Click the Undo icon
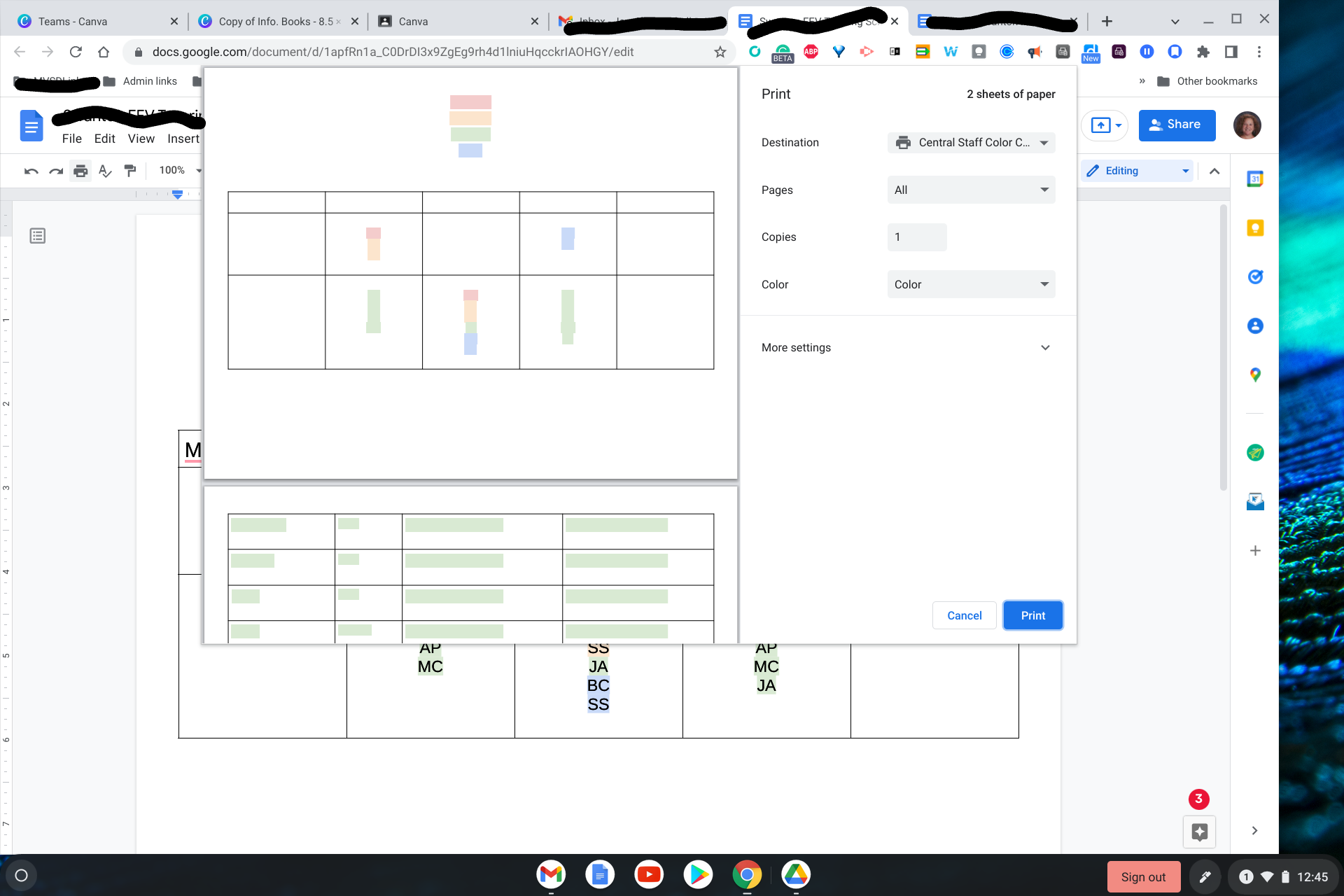This screenshot has width=1344, height=896. tap(31, 170)
